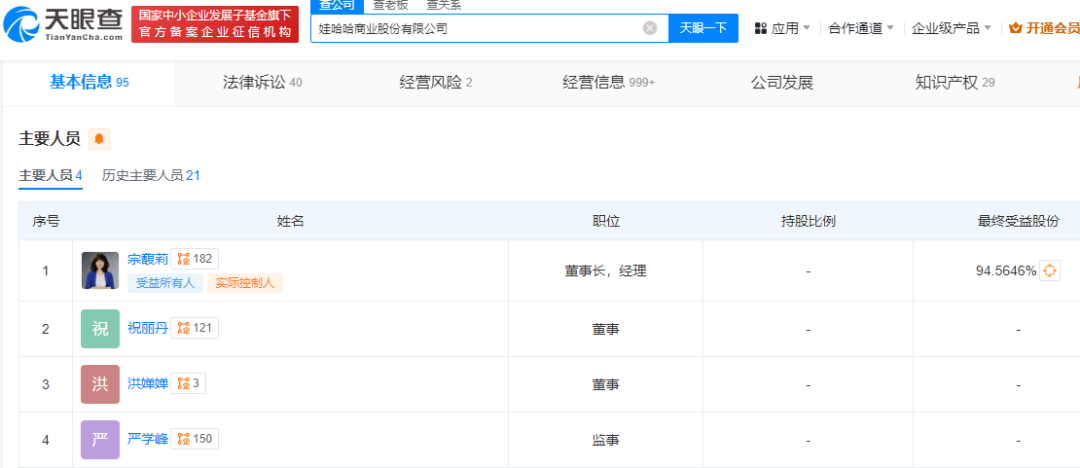Click the 监事 position cell
1080x468 pixels.
pyautogui.click(x=605, y=439)
